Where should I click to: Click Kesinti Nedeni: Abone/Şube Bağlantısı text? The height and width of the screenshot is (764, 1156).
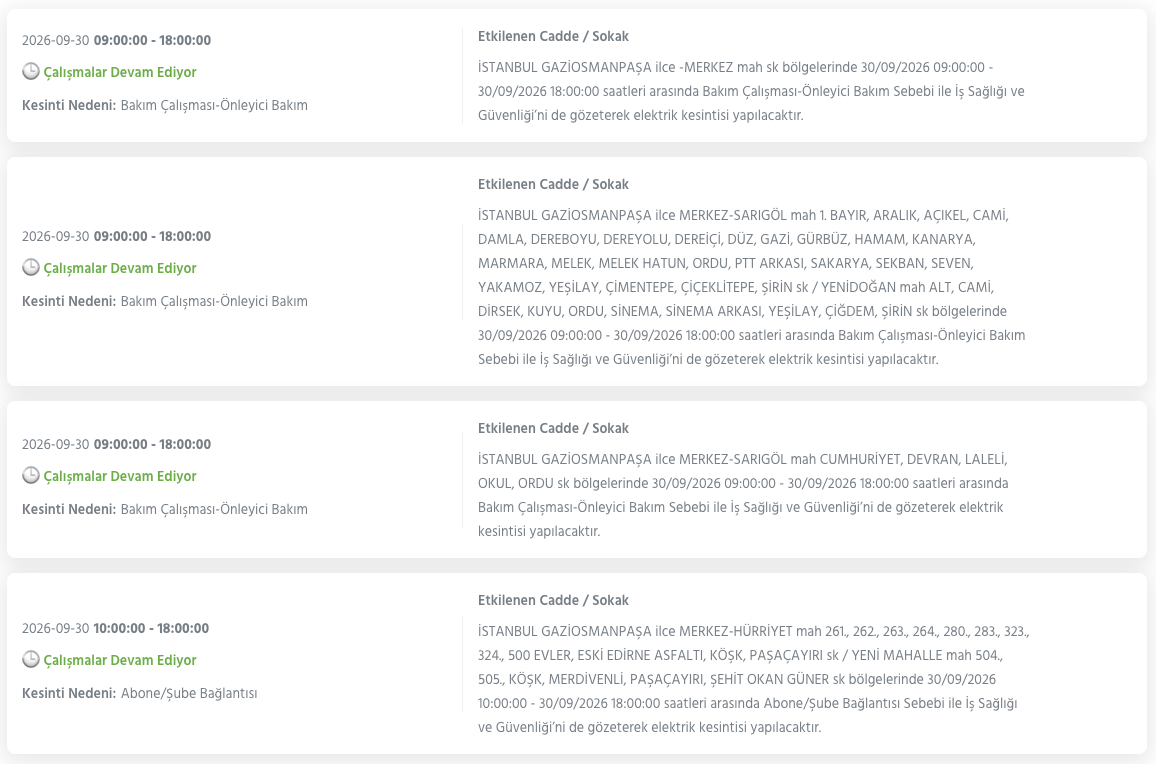click(140, 693)
